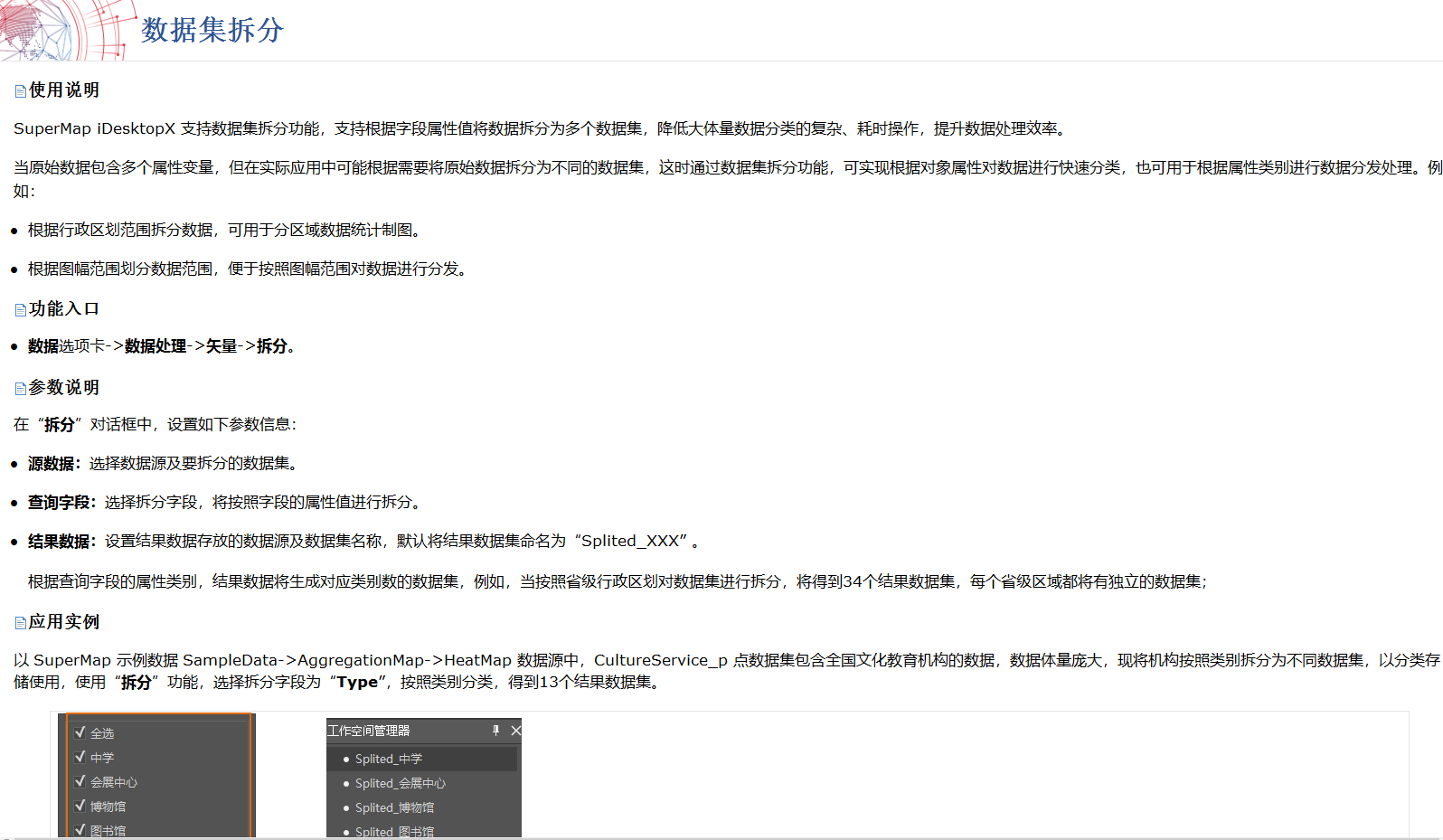The width and height of the screenshot is (1443, 840).
Task: Click the CultureService_p dataset name text
Action: (661, 660)
